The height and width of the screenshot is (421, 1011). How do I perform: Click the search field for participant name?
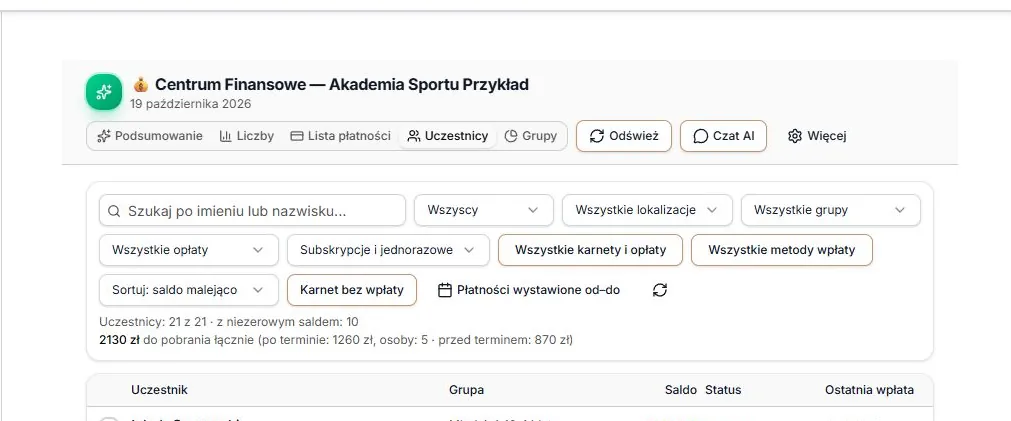pyautogui.click(x=252, y=211)
